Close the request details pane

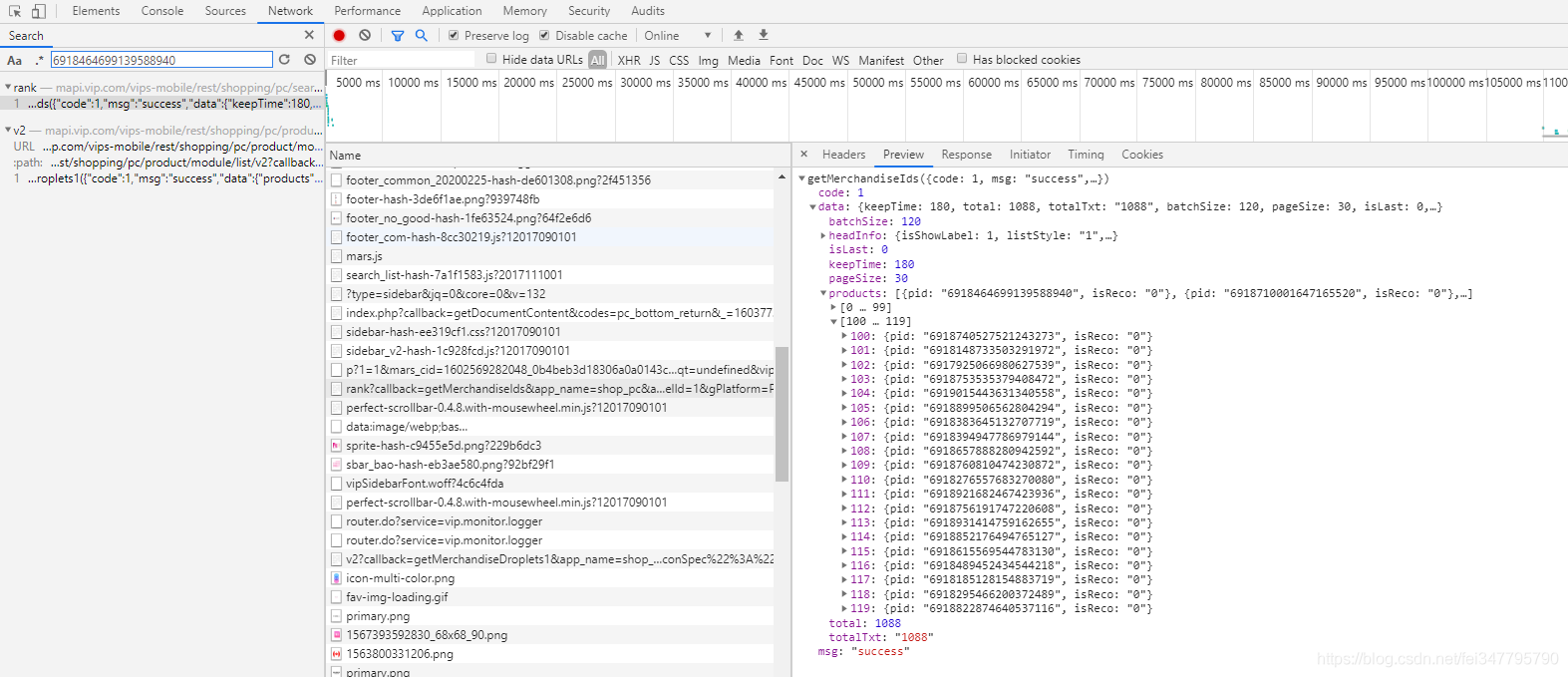[804, 155]
